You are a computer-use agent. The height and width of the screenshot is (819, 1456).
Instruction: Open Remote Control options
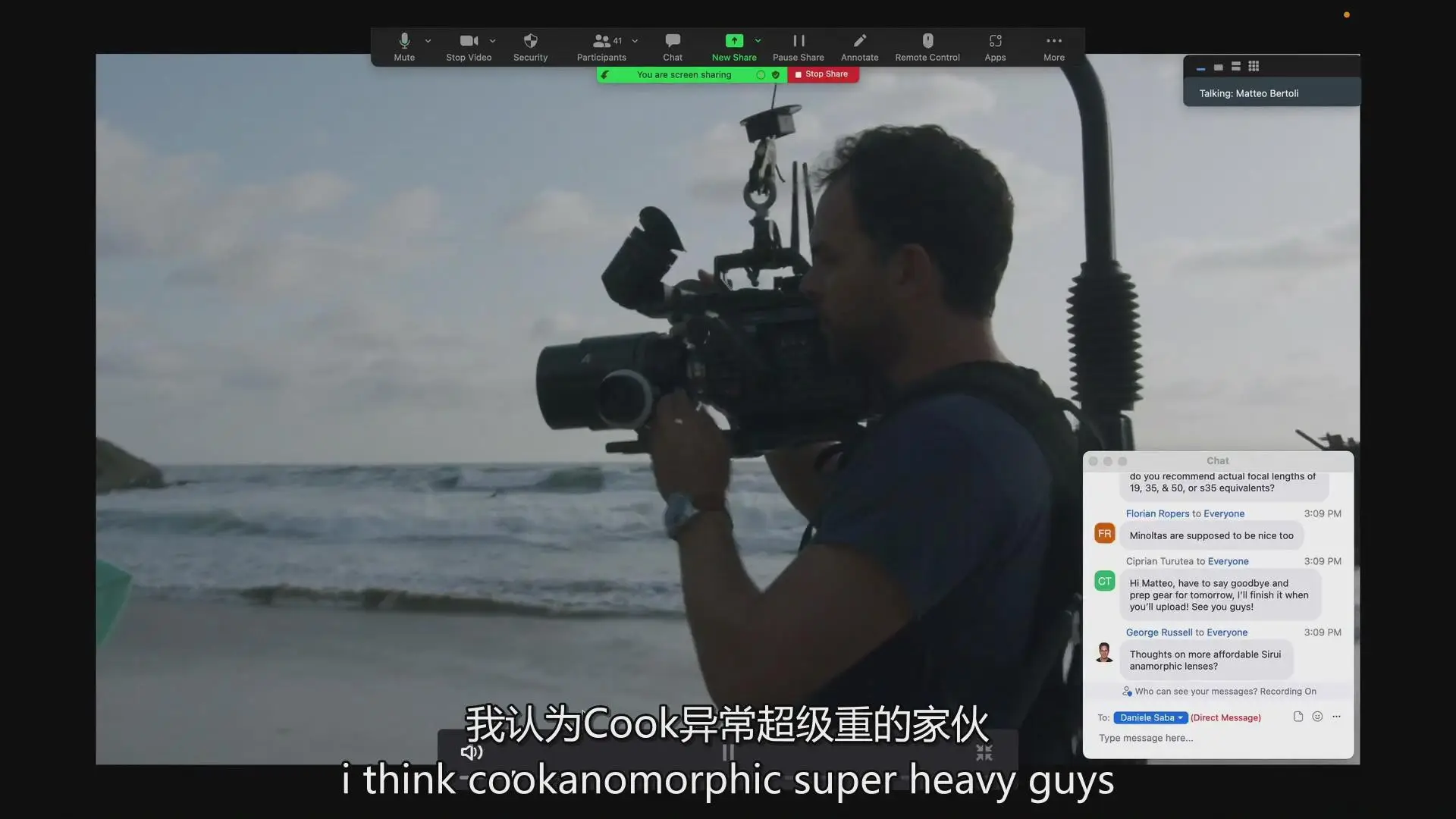coord(927,47)
